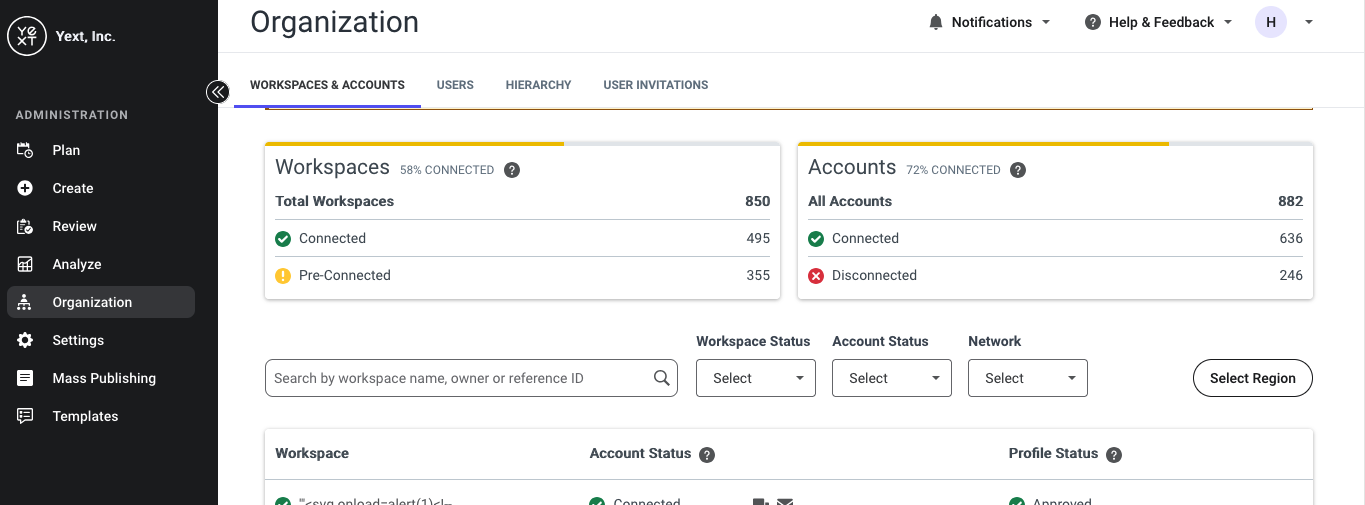Click the Total Workspaces row
The image size is (1365, 505).
[522, 201]
